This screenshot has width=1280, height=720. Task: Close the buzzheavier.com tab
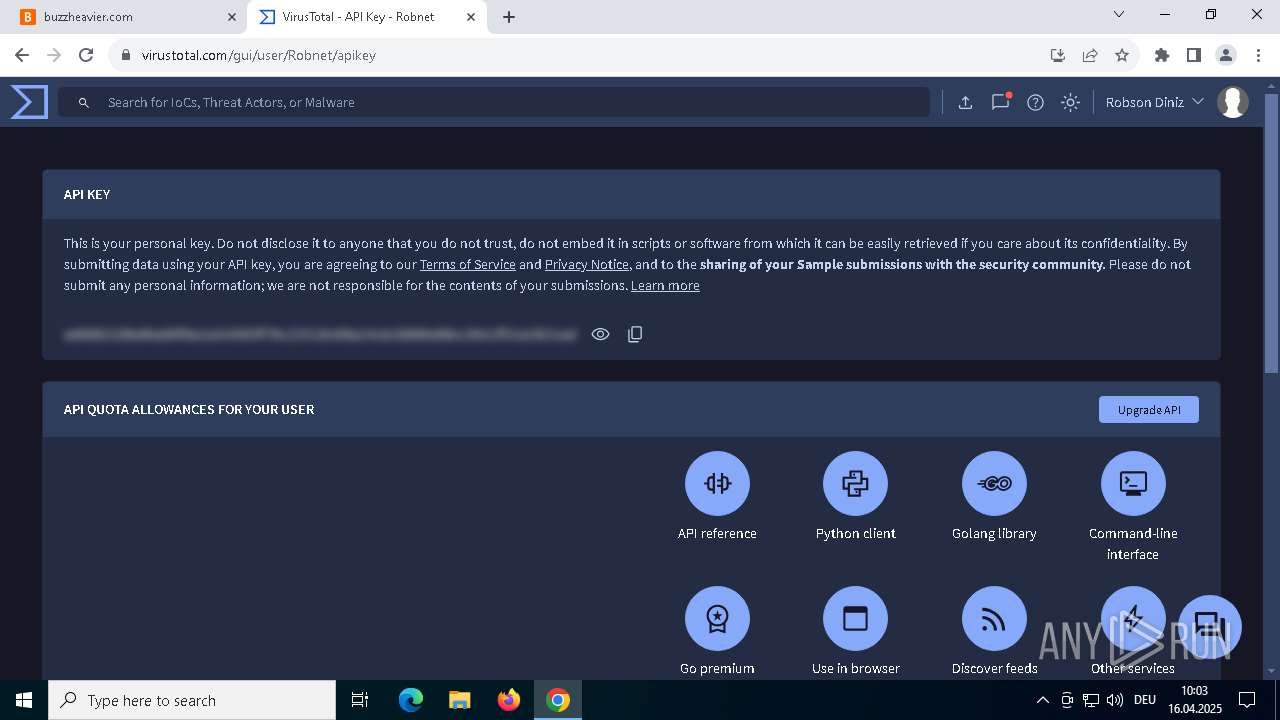[x=231, y=17]
